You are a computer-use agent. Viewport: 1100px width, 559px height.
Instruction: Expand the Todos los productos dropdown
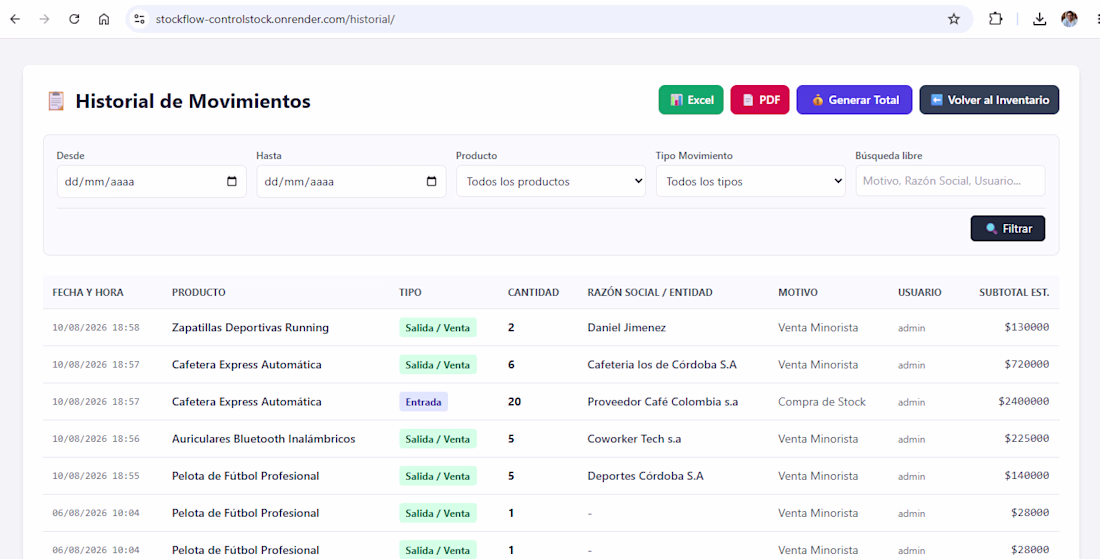551,182
